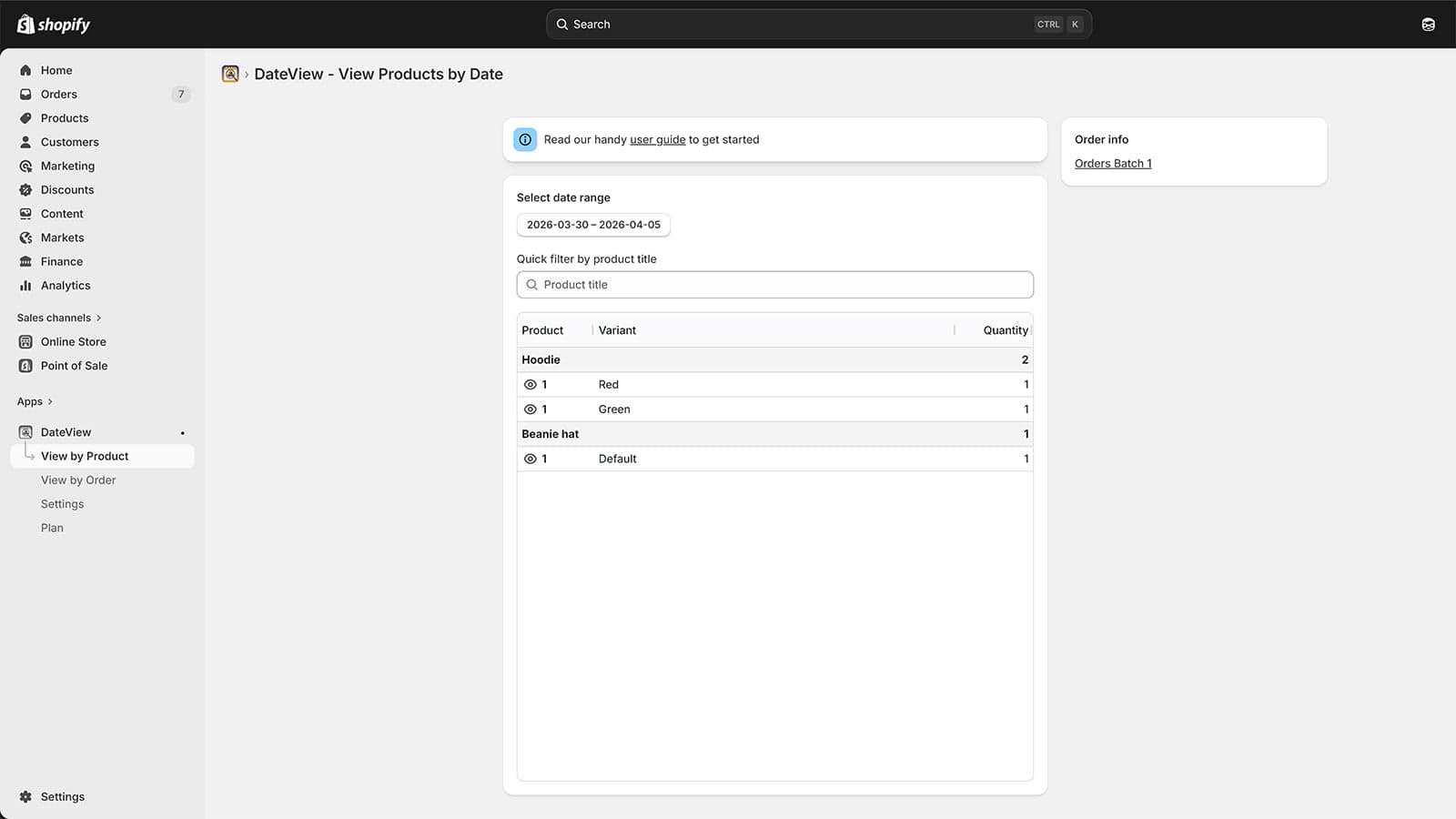Expand the Apps section
Screen dimensions: 1456x819
(x=35, y=401)
